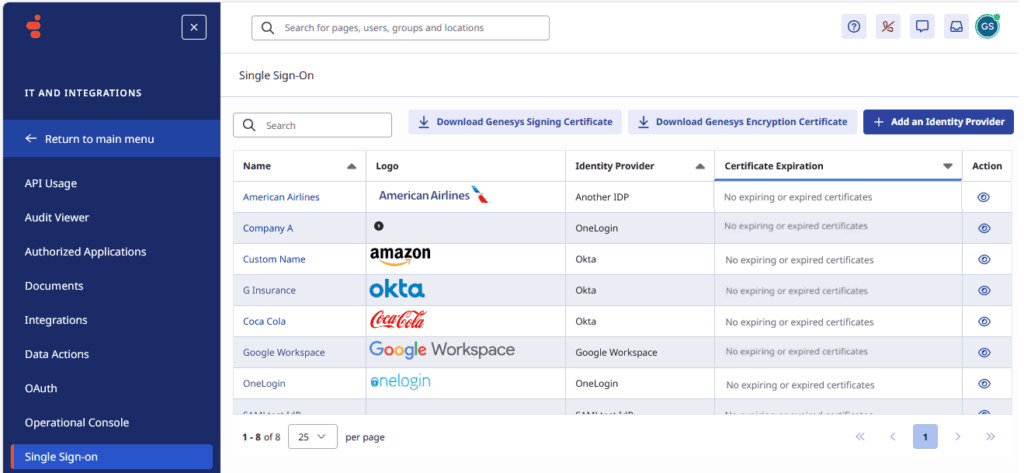Click the American Airlines logo image
The image size is (1024, 473).
pos(434,195)
